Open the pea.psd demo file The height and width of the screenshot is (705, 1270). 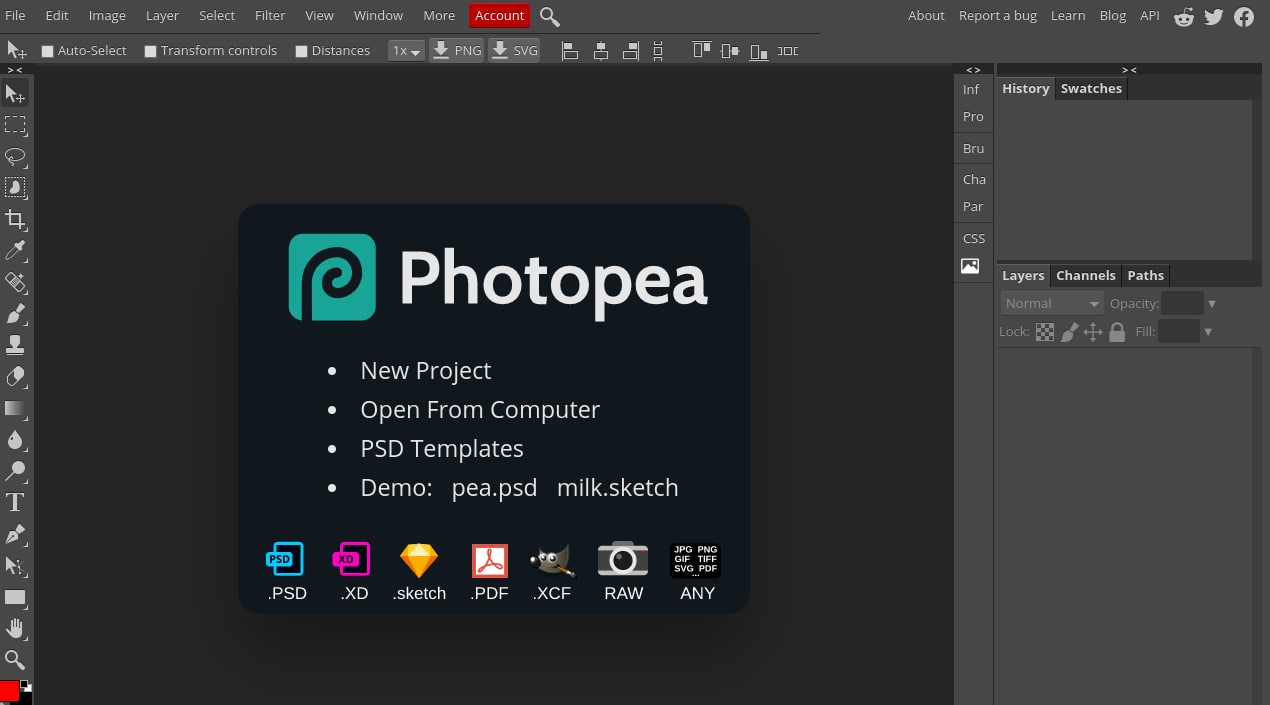click(494, 487)
